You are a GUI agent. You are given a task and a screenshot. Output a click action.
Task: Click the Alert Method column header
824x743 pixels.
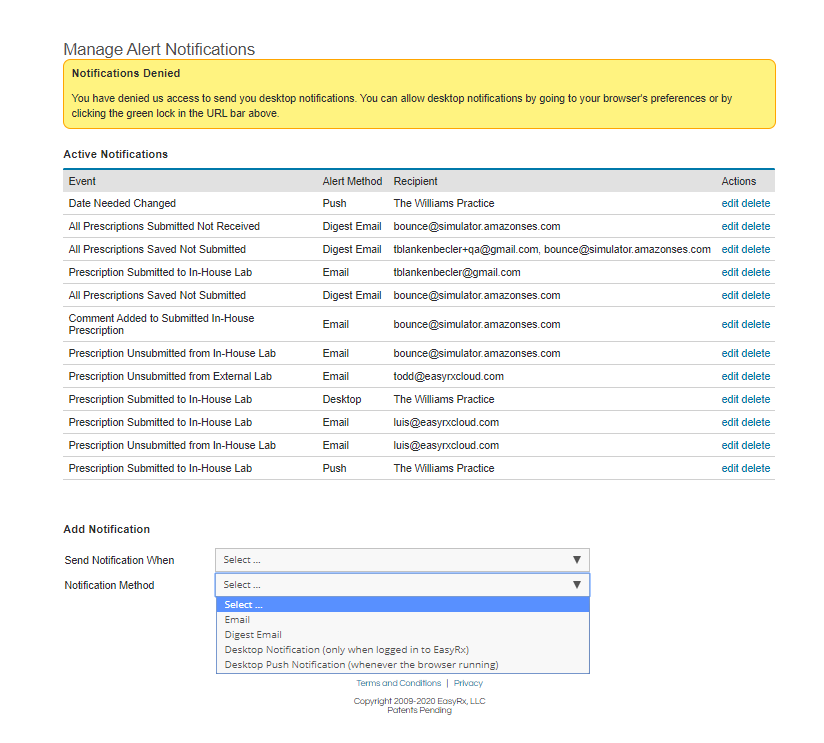coord(352,181)
